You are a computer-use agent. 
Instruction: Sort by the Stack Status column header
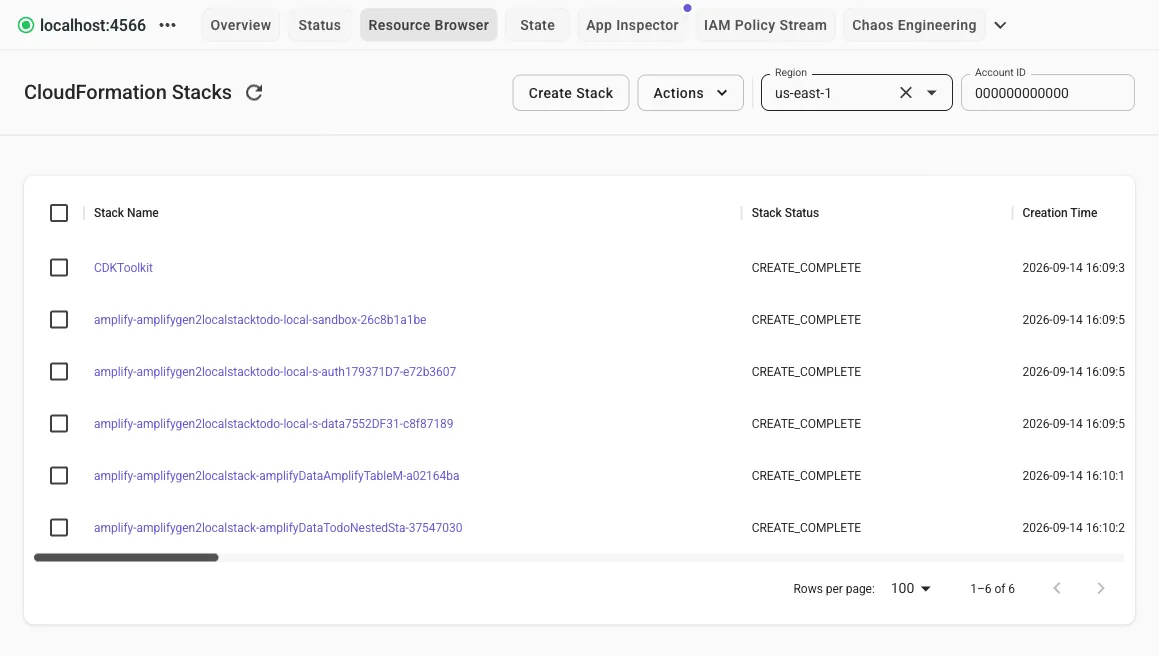tap(785, 213)
